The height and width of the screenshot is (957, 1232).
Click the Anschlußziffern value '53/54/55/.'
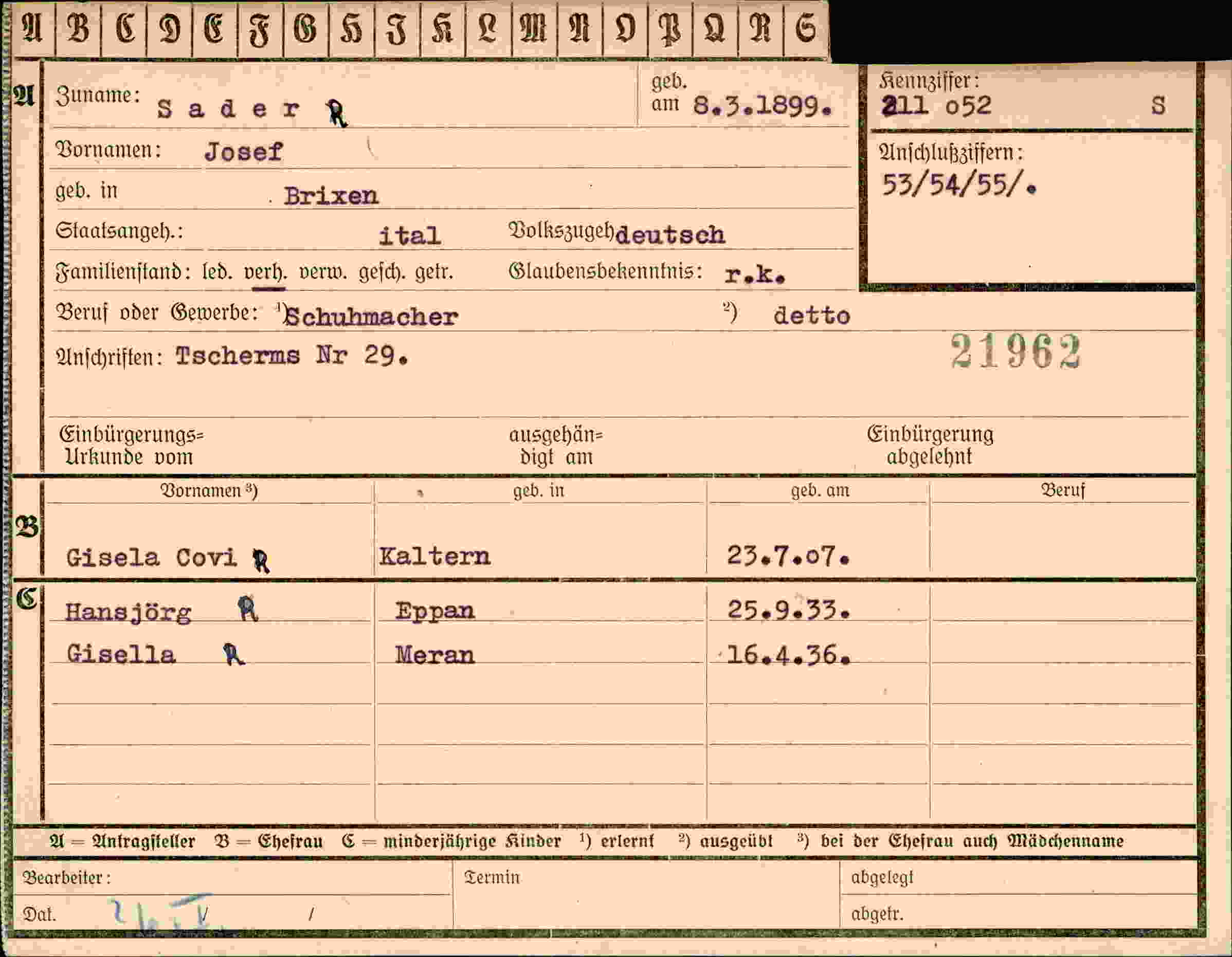[959, 185]
